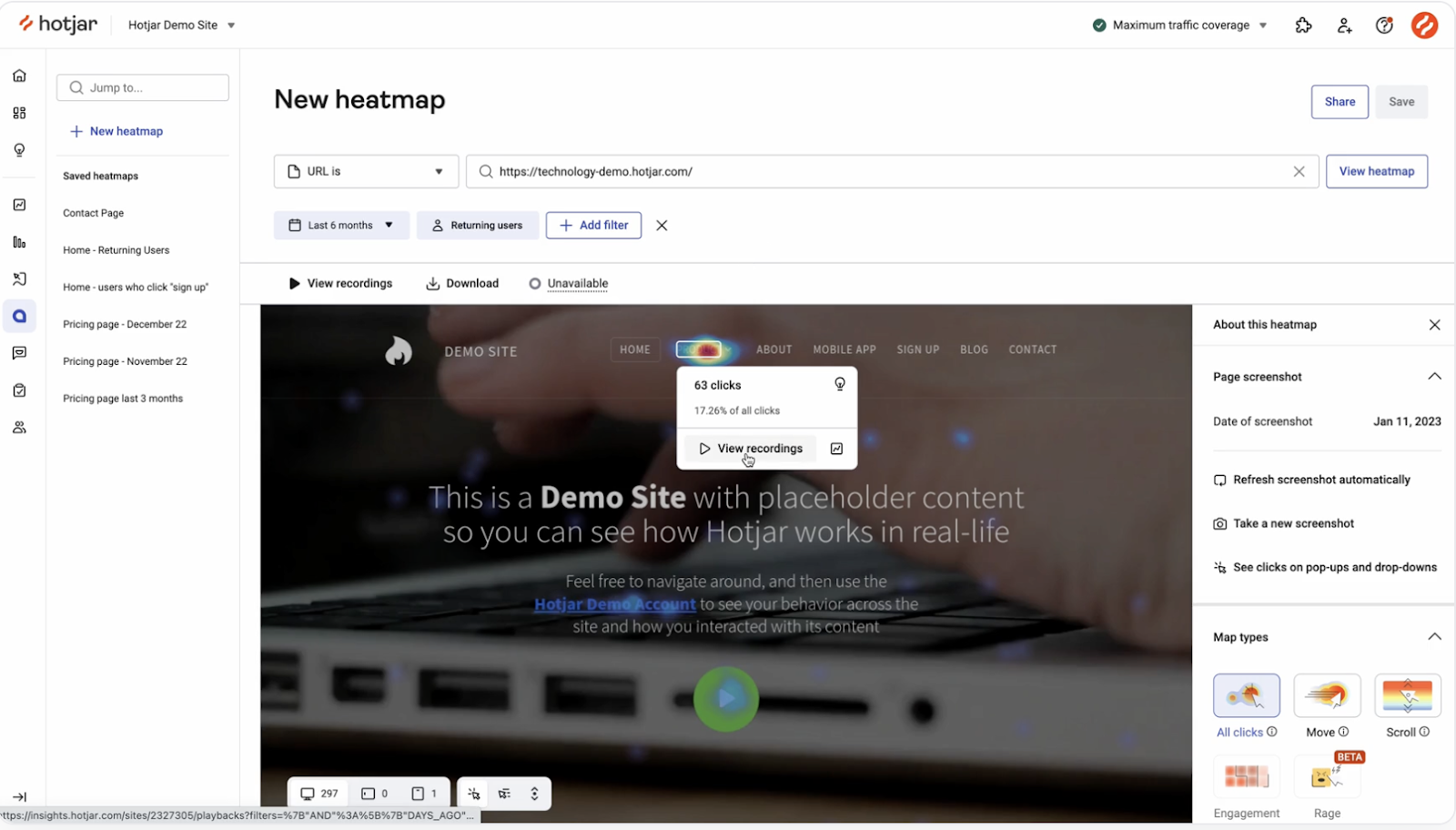This screenshot has width=1456, height=830.
Task: Toggle the click cursor tool in bottom toolbar
Action: (x=474, y=794)
